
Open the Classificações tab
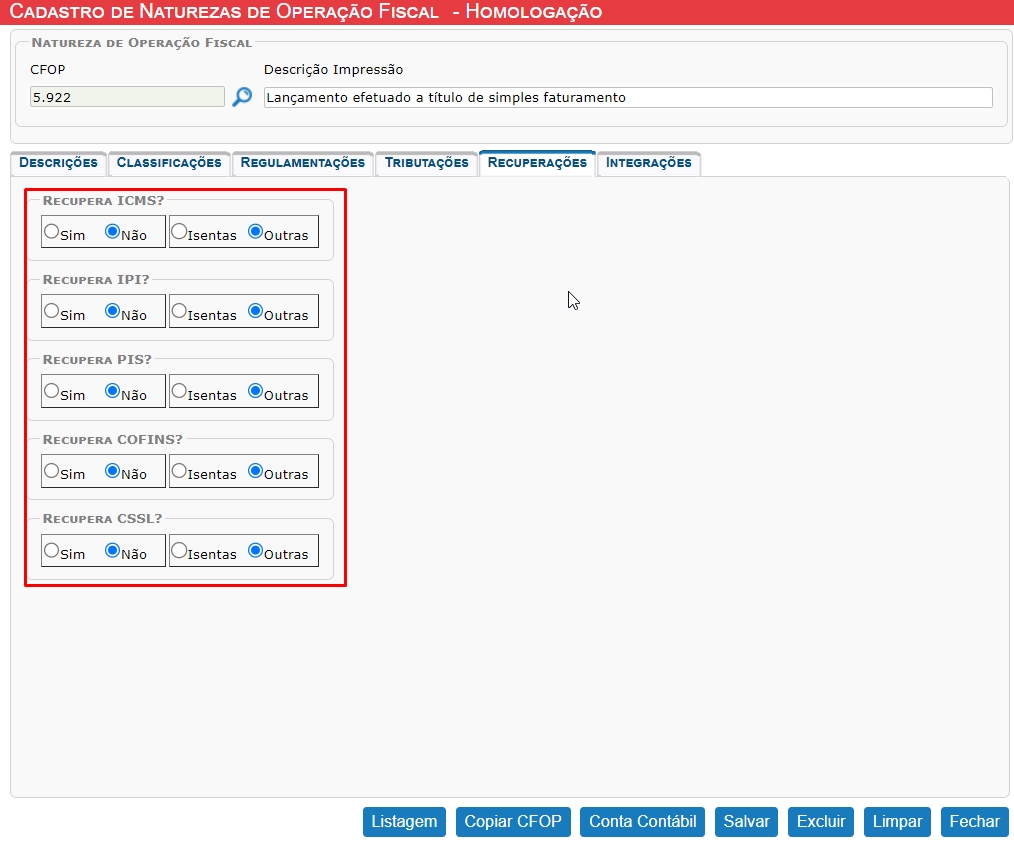click(169, 163)
